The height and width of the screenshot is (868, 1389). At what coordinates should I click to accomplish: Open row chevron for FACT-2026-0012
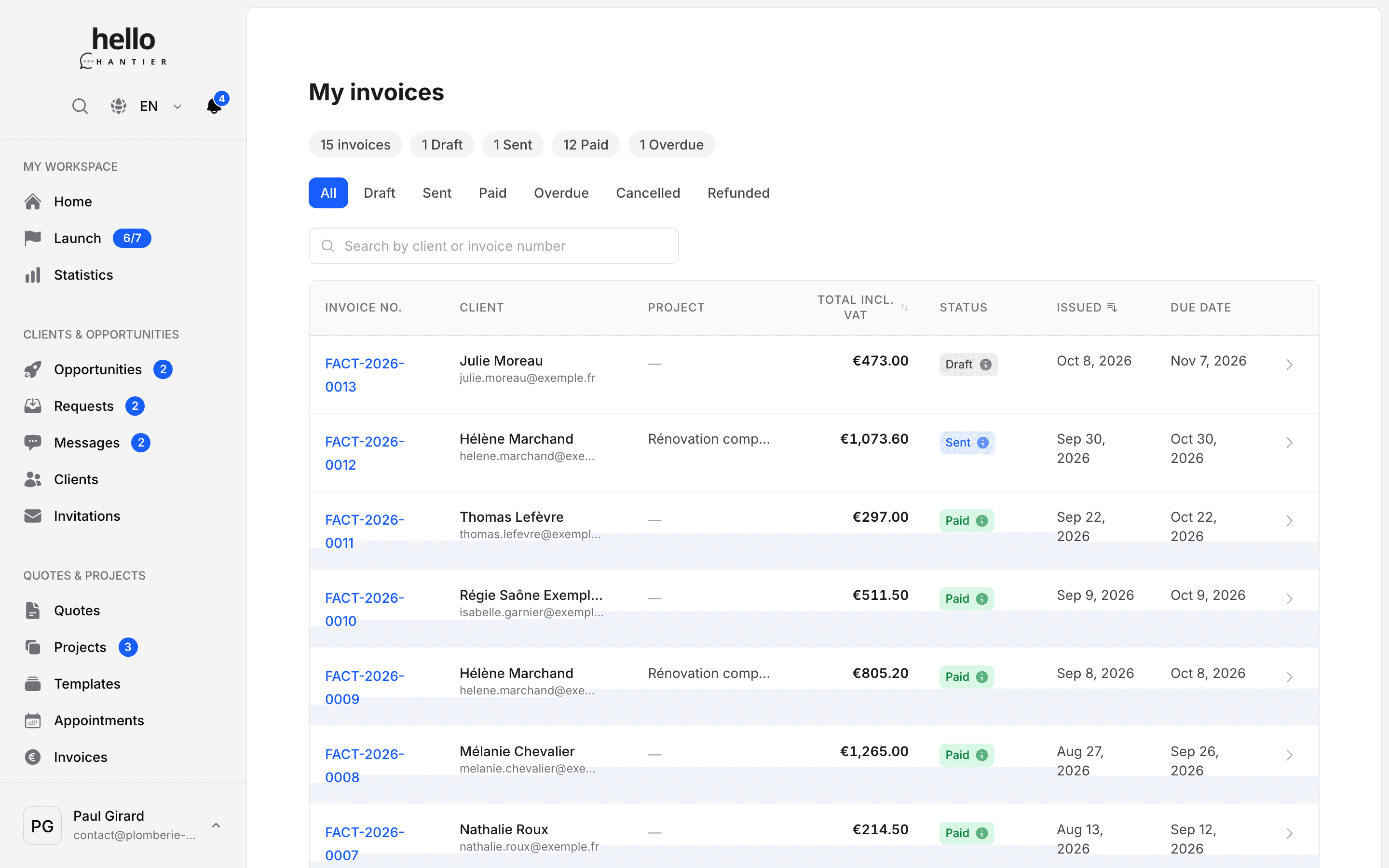pos(1289,443)
